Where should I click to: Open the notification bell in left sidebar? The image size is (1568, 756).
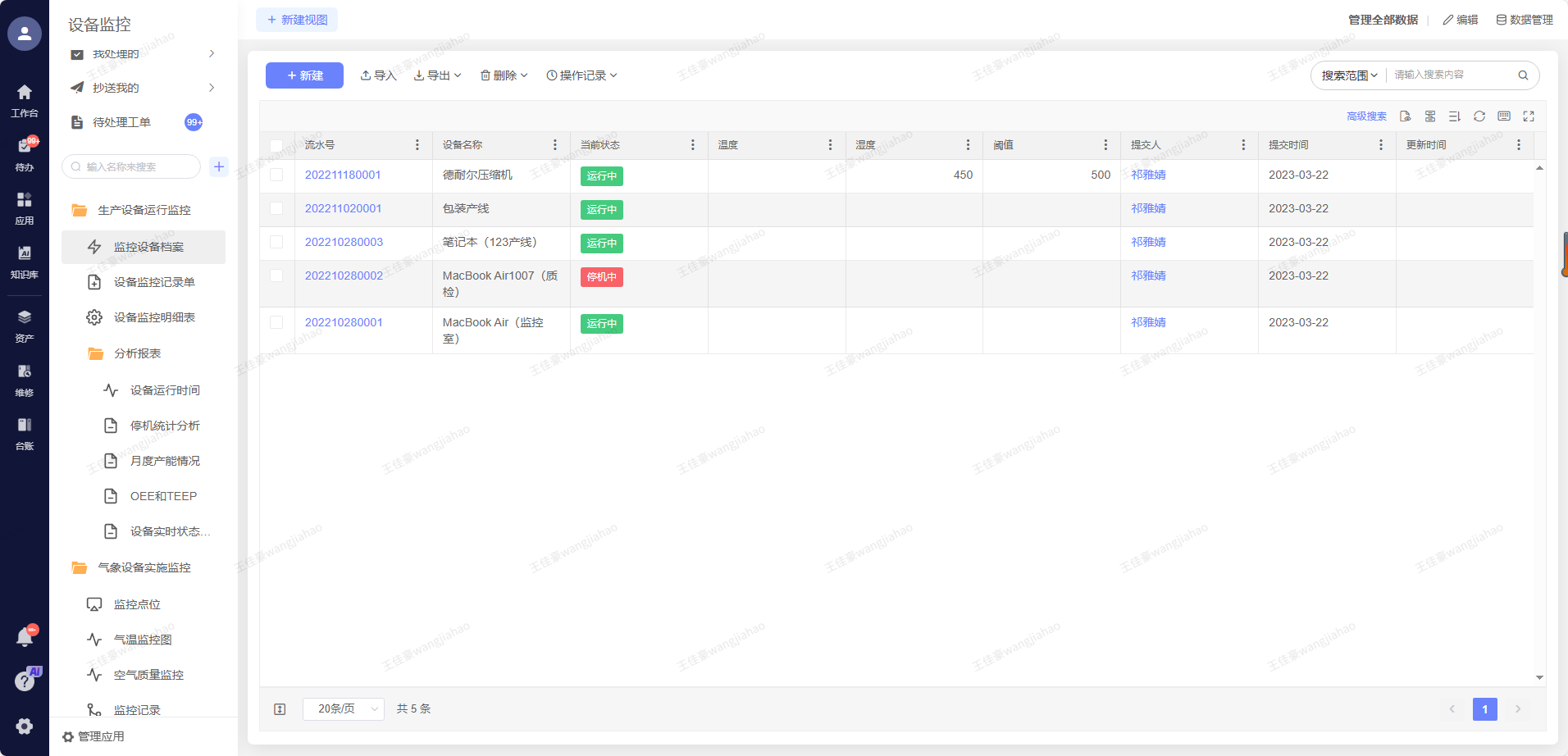[25, 637]
